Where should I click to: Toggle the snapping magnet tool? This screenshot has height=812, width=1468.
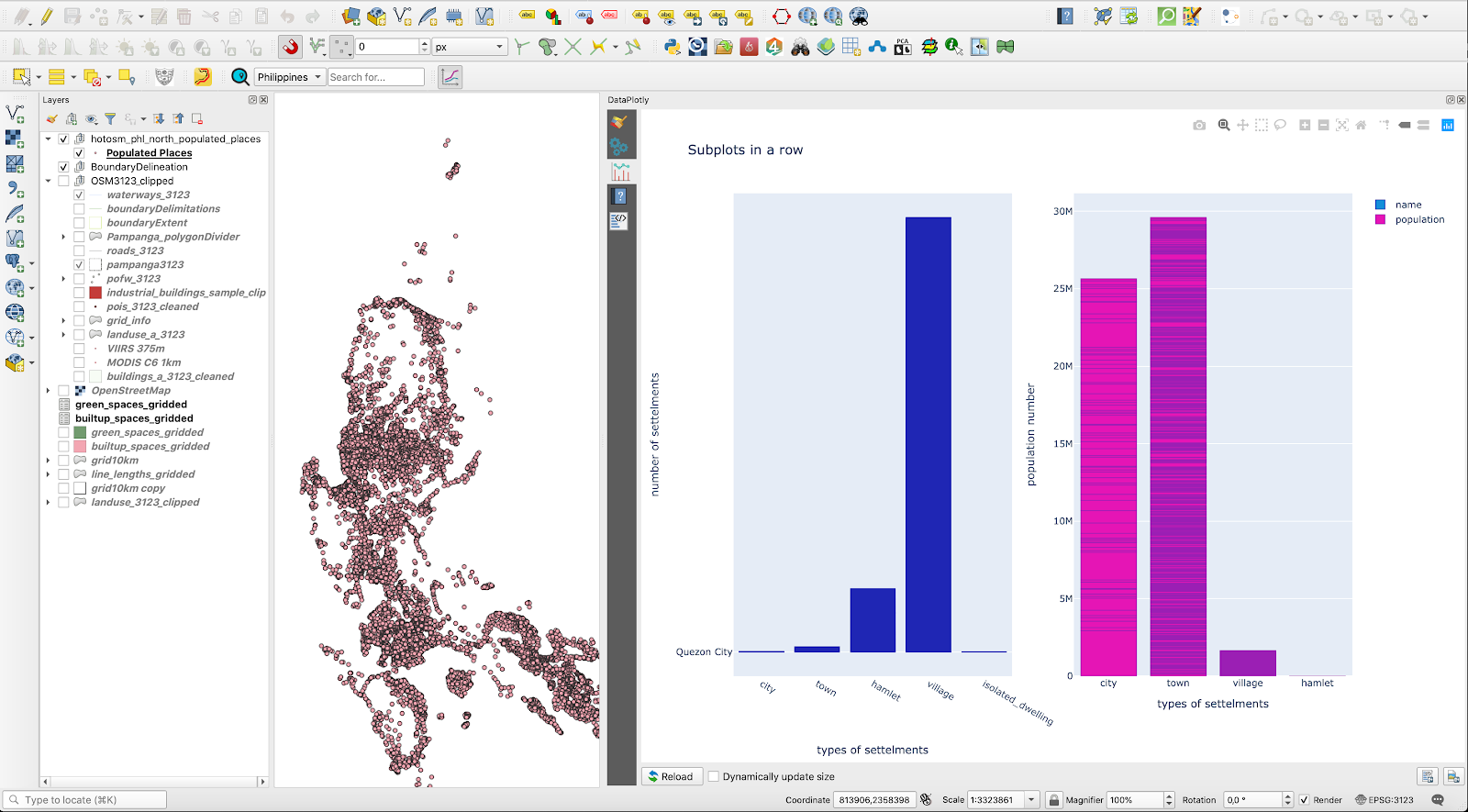tap(291, 47)
